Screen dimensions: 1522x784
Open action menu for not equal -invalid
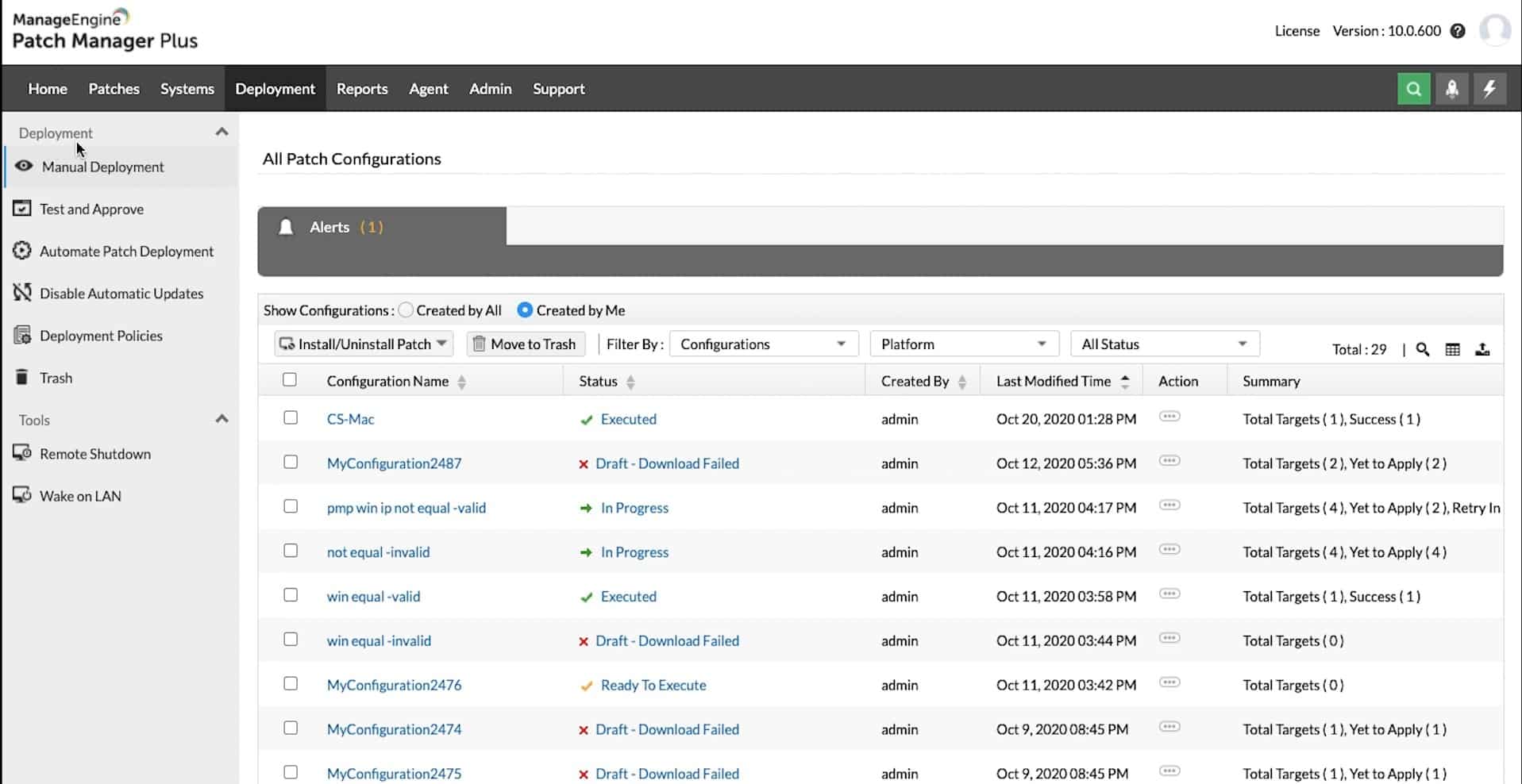point(1169,550)
